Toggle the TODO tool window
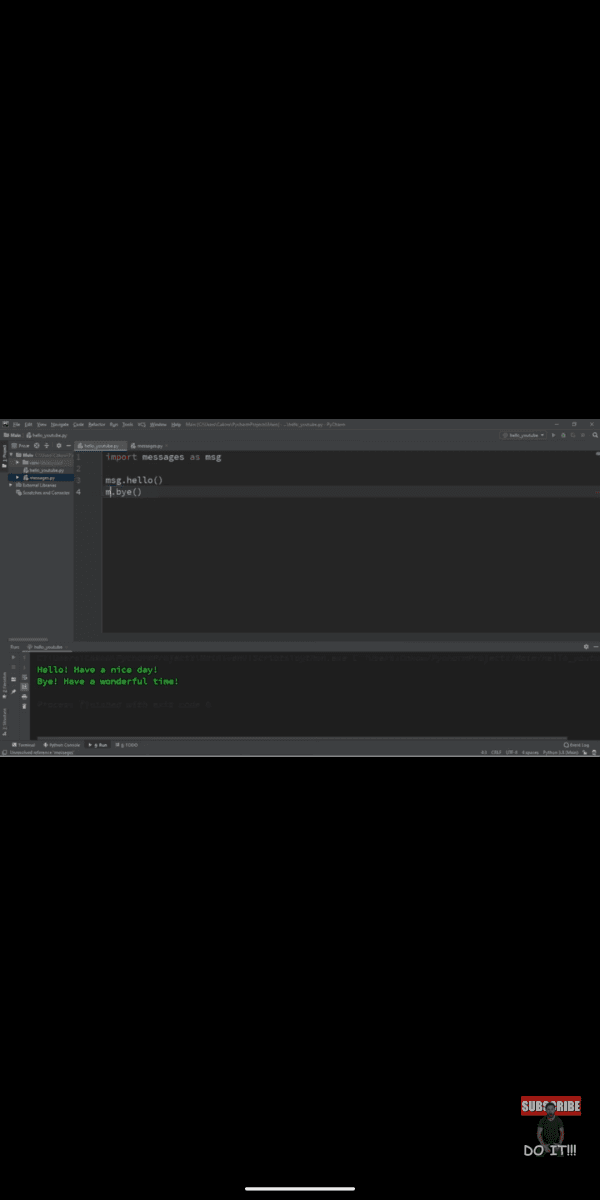The height and width of the screenshot is (1200, 600). click(128, 745)
